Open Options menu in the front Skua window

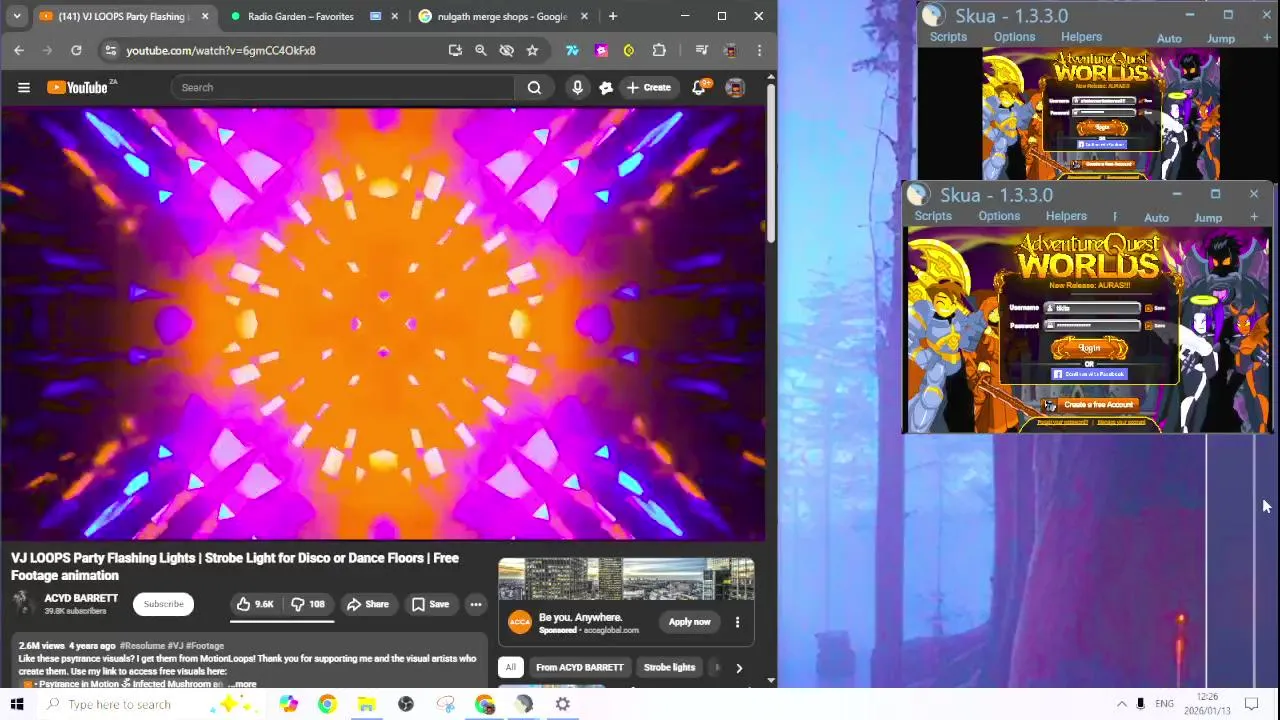click(x=998, y=216)
